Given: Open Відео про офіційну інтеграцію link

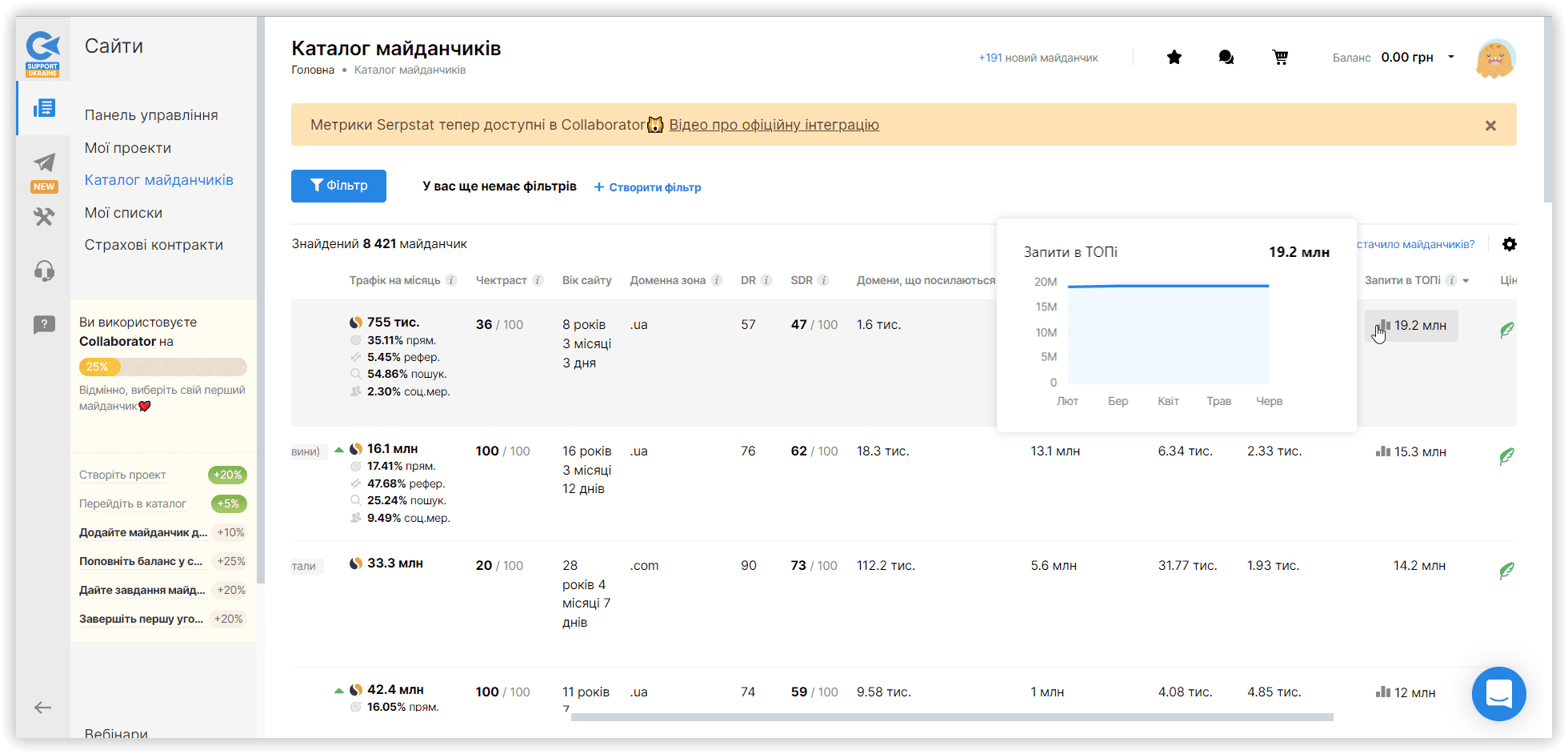Looking at the screenshot, I should [774, 125].
